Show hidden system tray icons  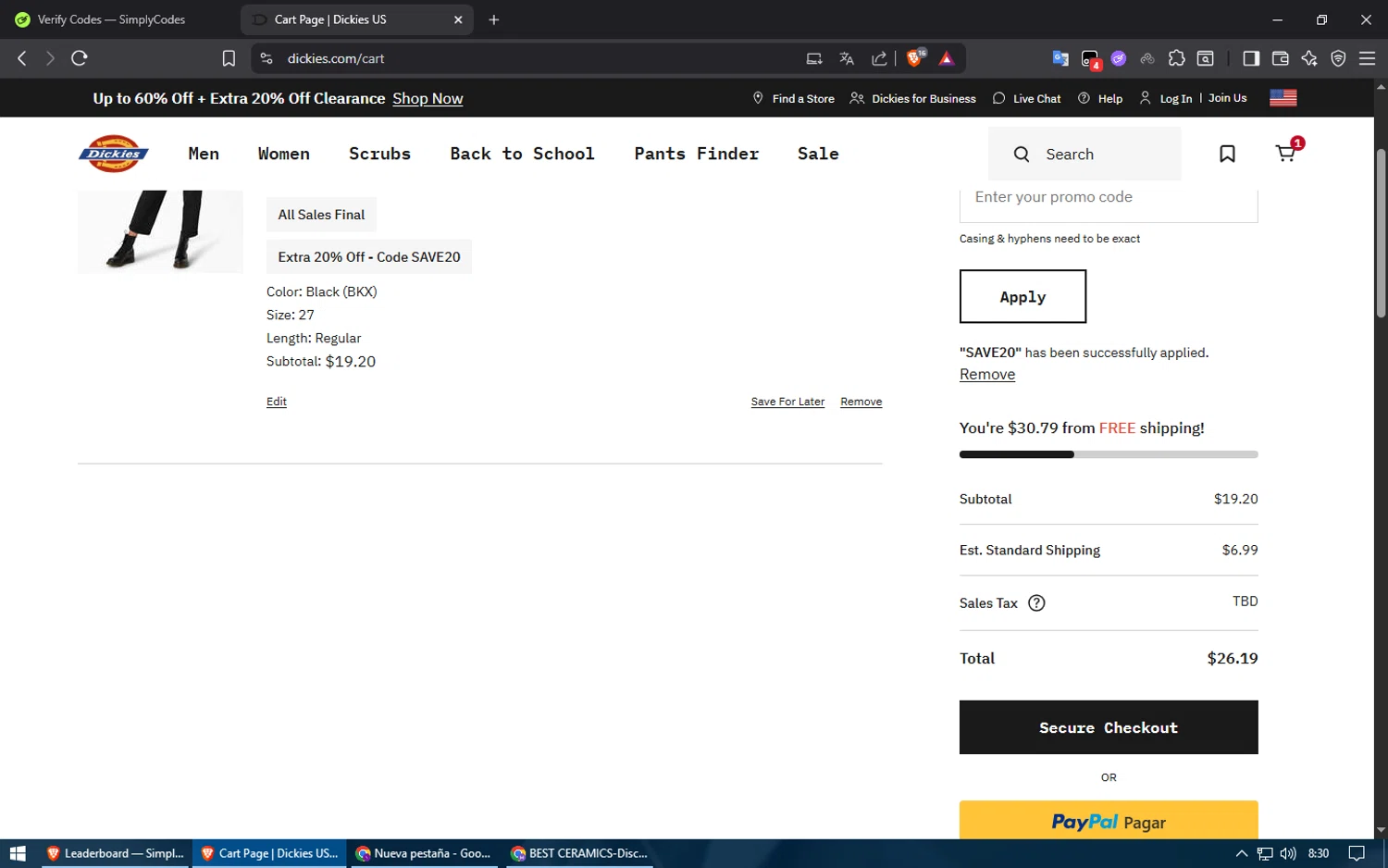[1241, 853]
